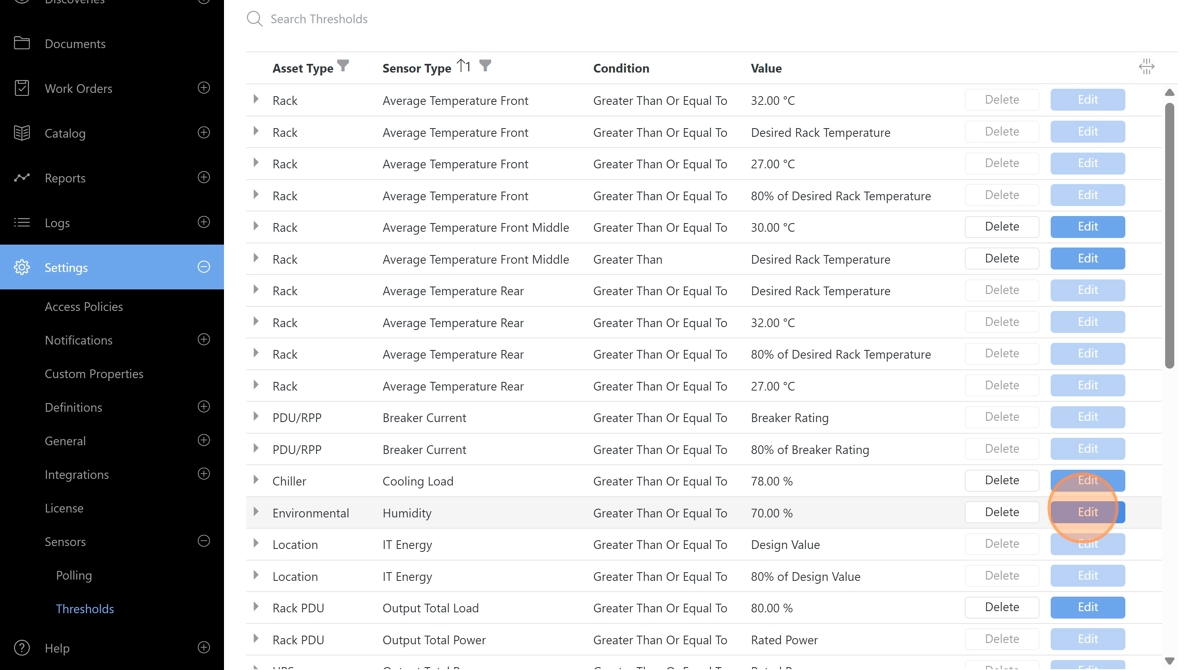This screenshot has height=670, width=1200.
Task: Click the table scrollbar down arrow
Action: pyautogui.click(x=1169, y=661)
